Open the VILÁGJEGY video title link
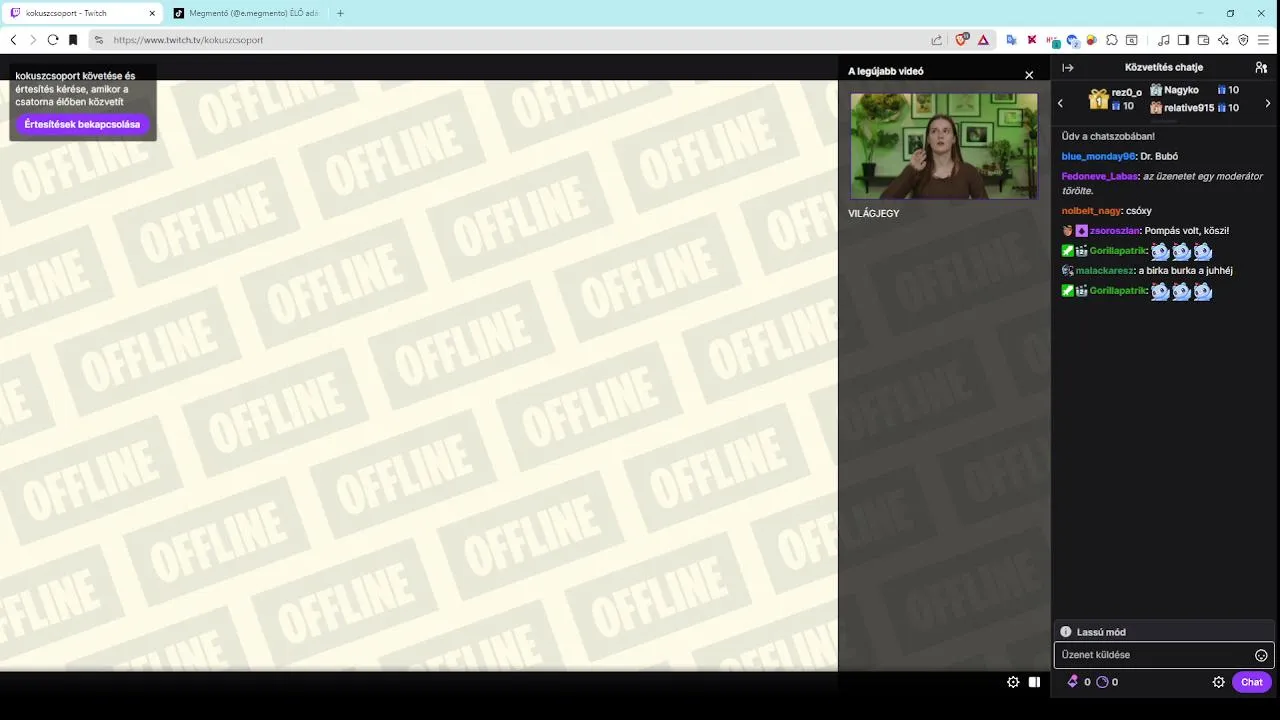The width and height of the screenshot is (1280, 720). [873, 213]
